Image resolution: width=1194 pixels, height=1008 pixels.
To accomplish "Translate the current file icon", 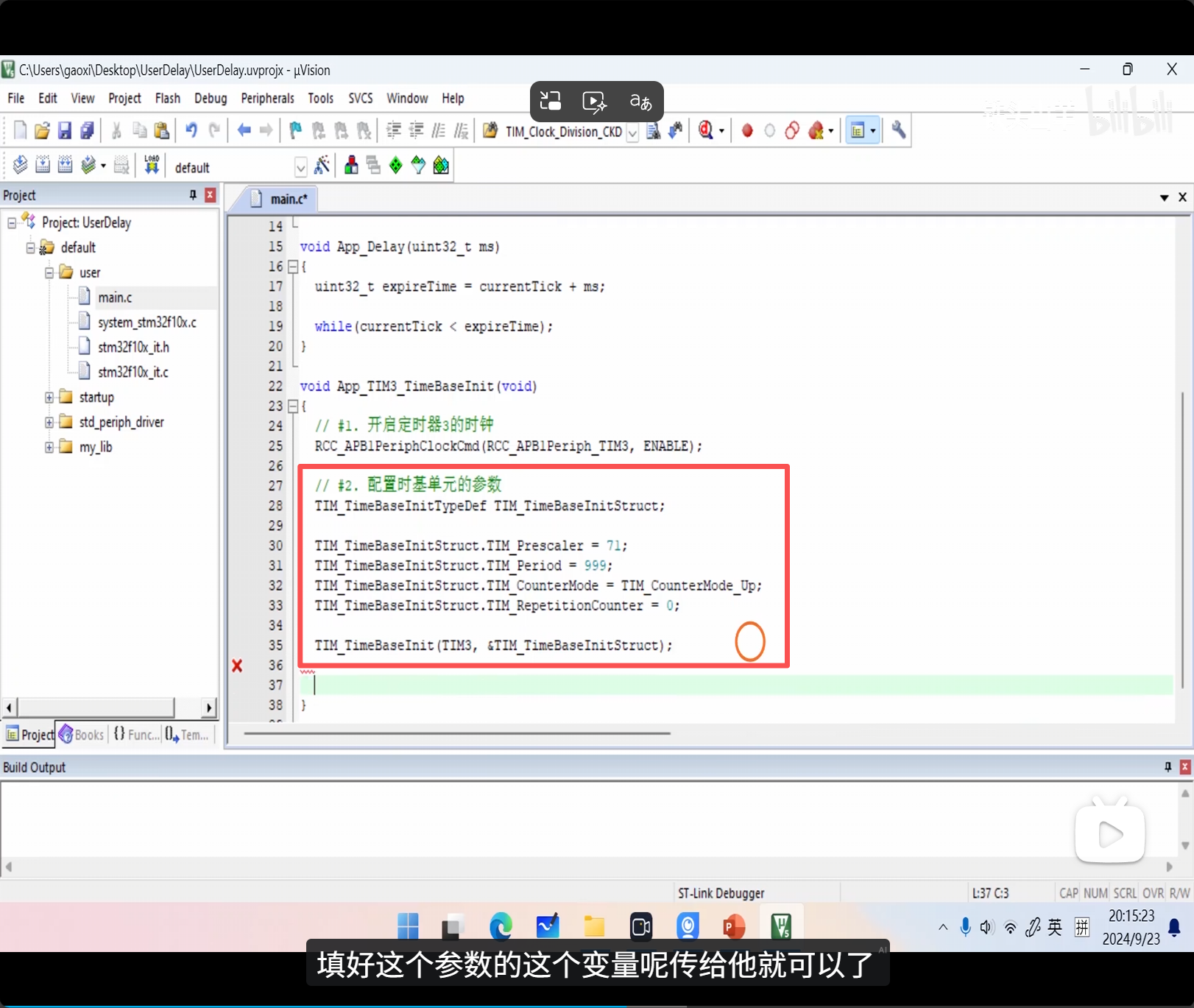I will point(20,165).
